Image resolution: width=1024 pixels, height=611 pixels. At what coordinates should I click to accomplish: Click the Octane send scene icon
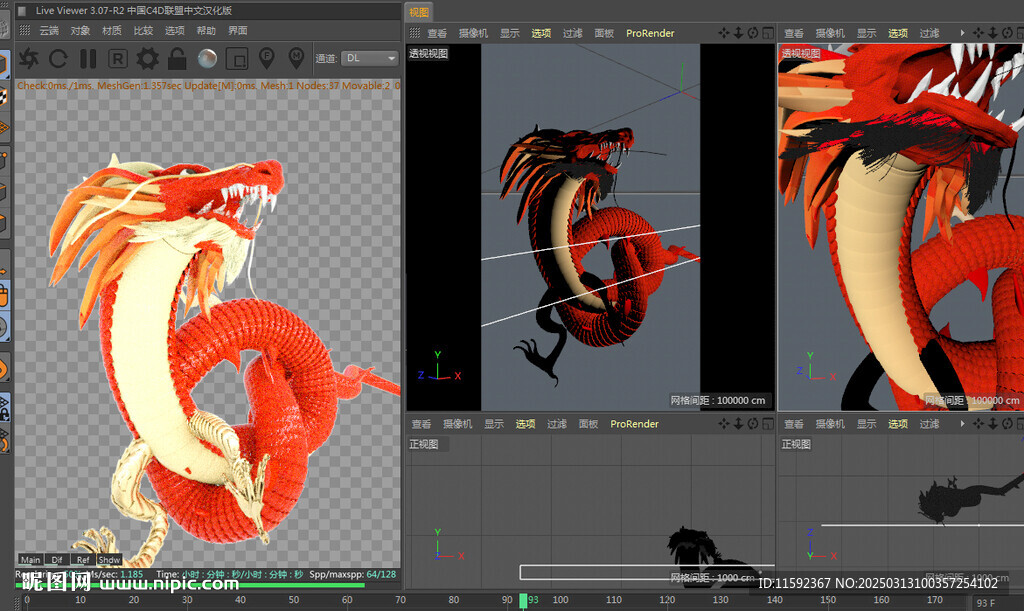[x=29, y=59]
